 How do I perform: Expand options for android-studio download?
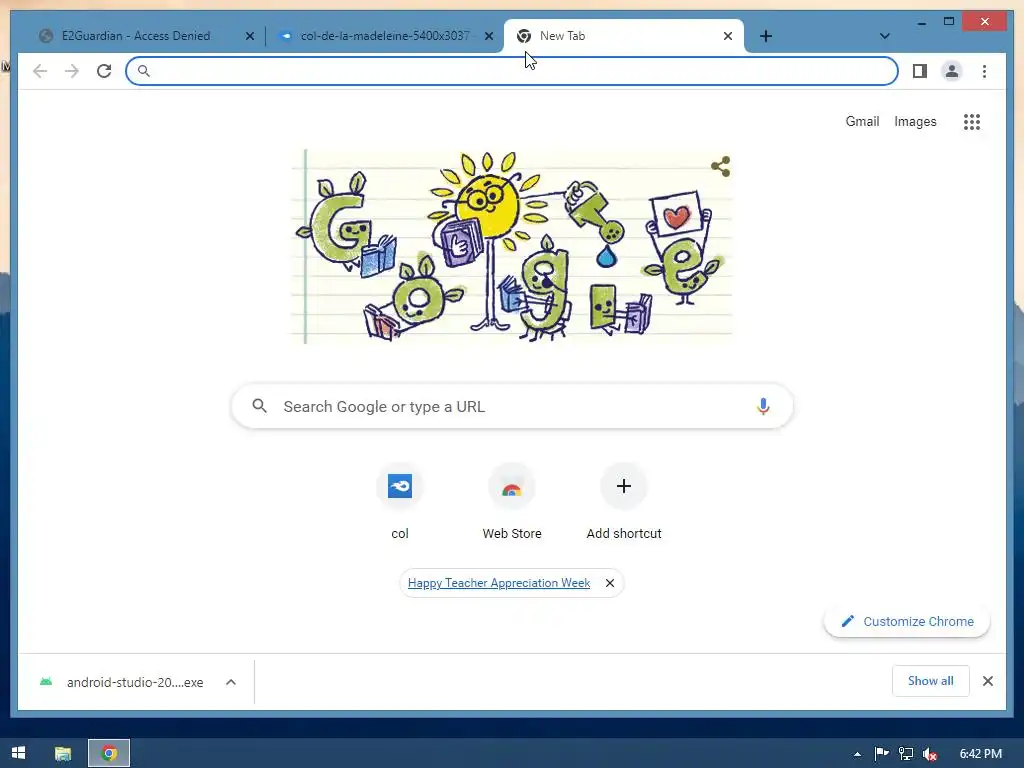(x=231, y=682)
